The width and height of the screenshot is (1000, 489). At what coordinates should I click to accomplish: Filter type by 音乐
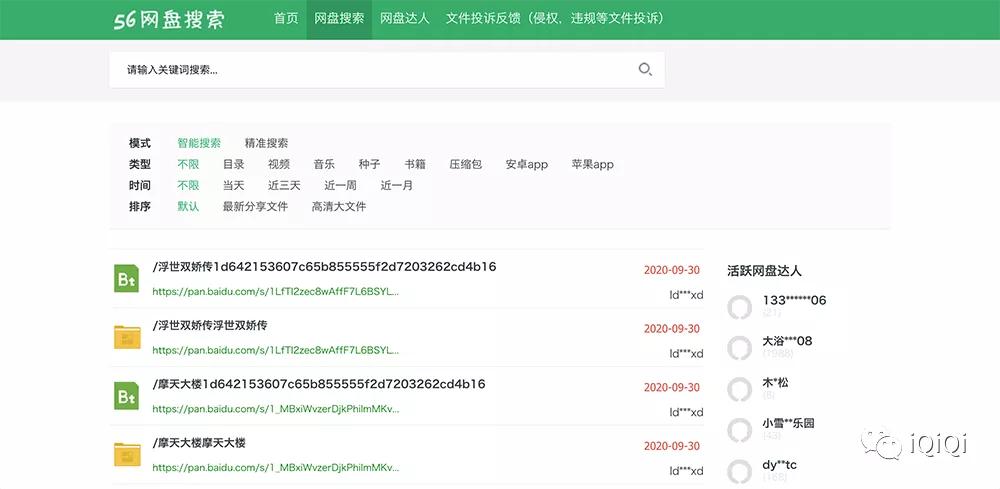324,164
